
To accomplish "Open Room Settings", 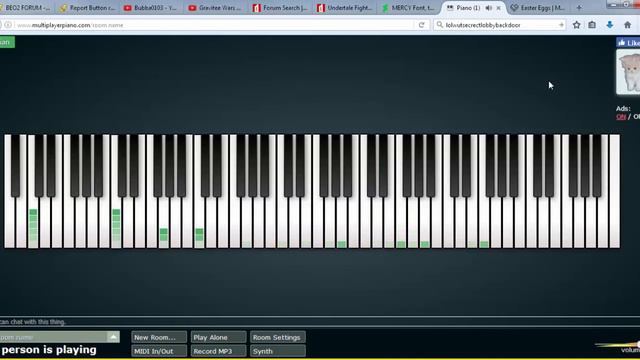I will (278, 337).
